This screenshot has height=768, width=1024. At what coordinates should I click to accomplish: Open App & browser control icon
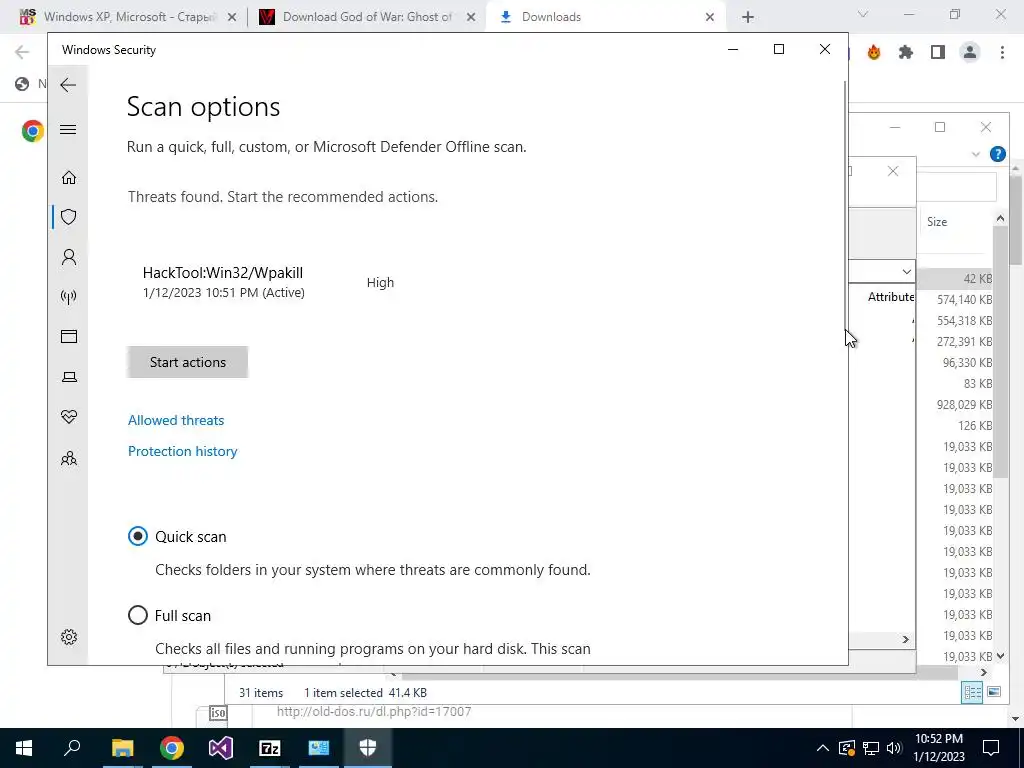[x=69, y=336]
